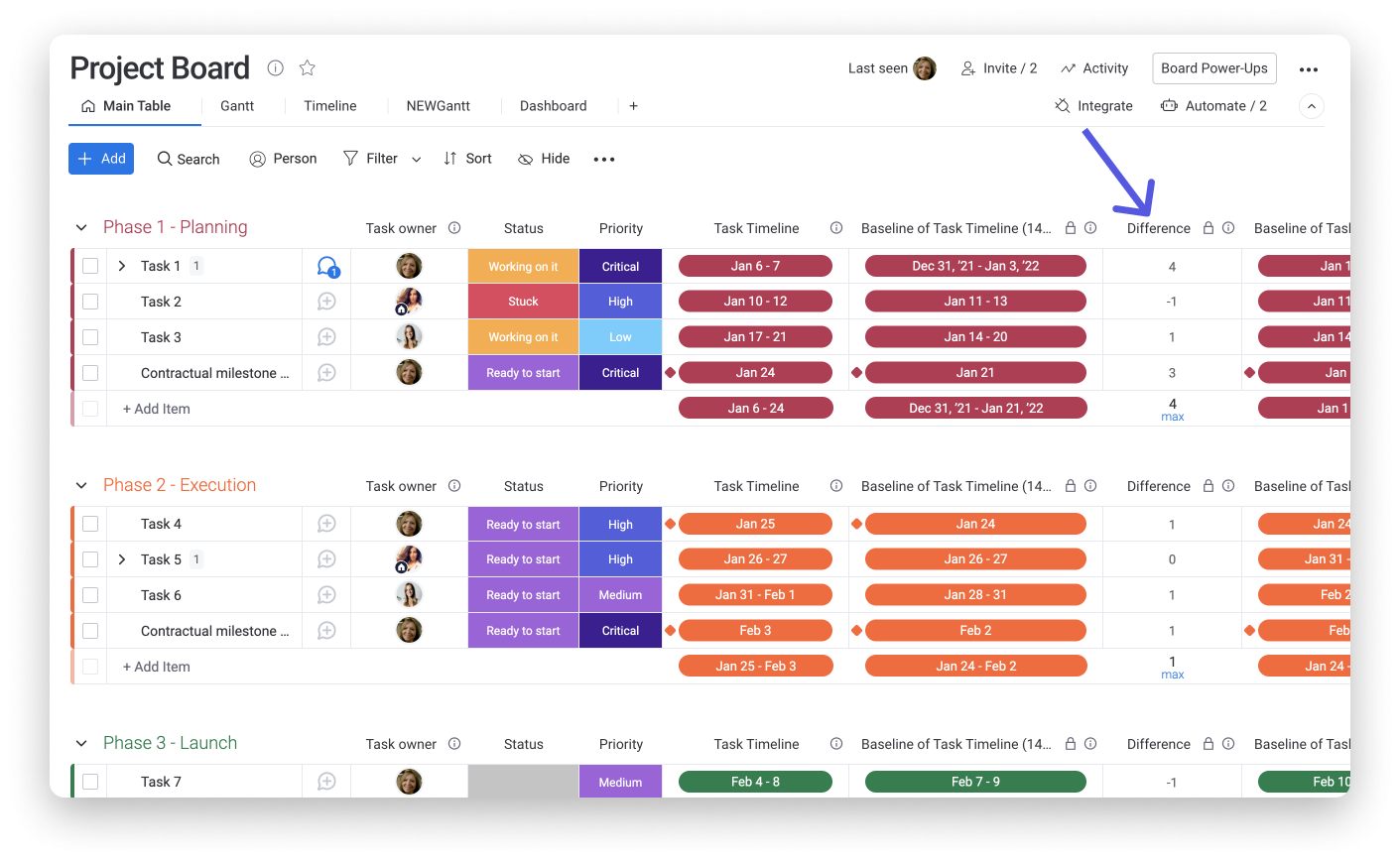This screenshot has width=1400, height=862.
Task: Click the Board Power-Ups button
Action: tap(1213, 67)
